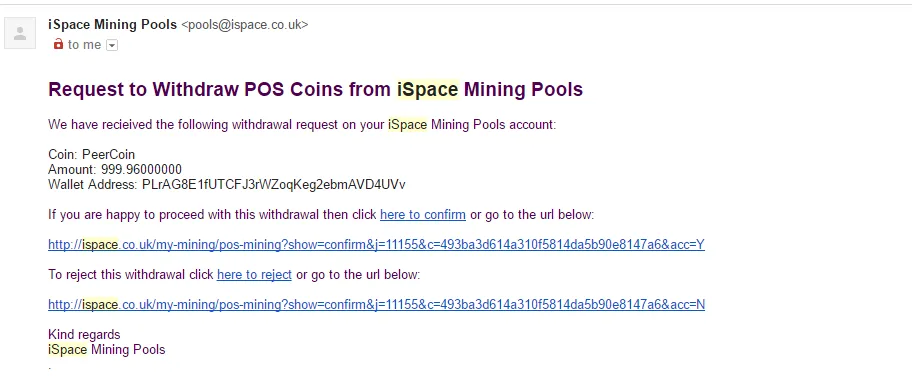Open the reject URL ending in acc=N
The image size is (912, 377).
[x=376, y=304]
